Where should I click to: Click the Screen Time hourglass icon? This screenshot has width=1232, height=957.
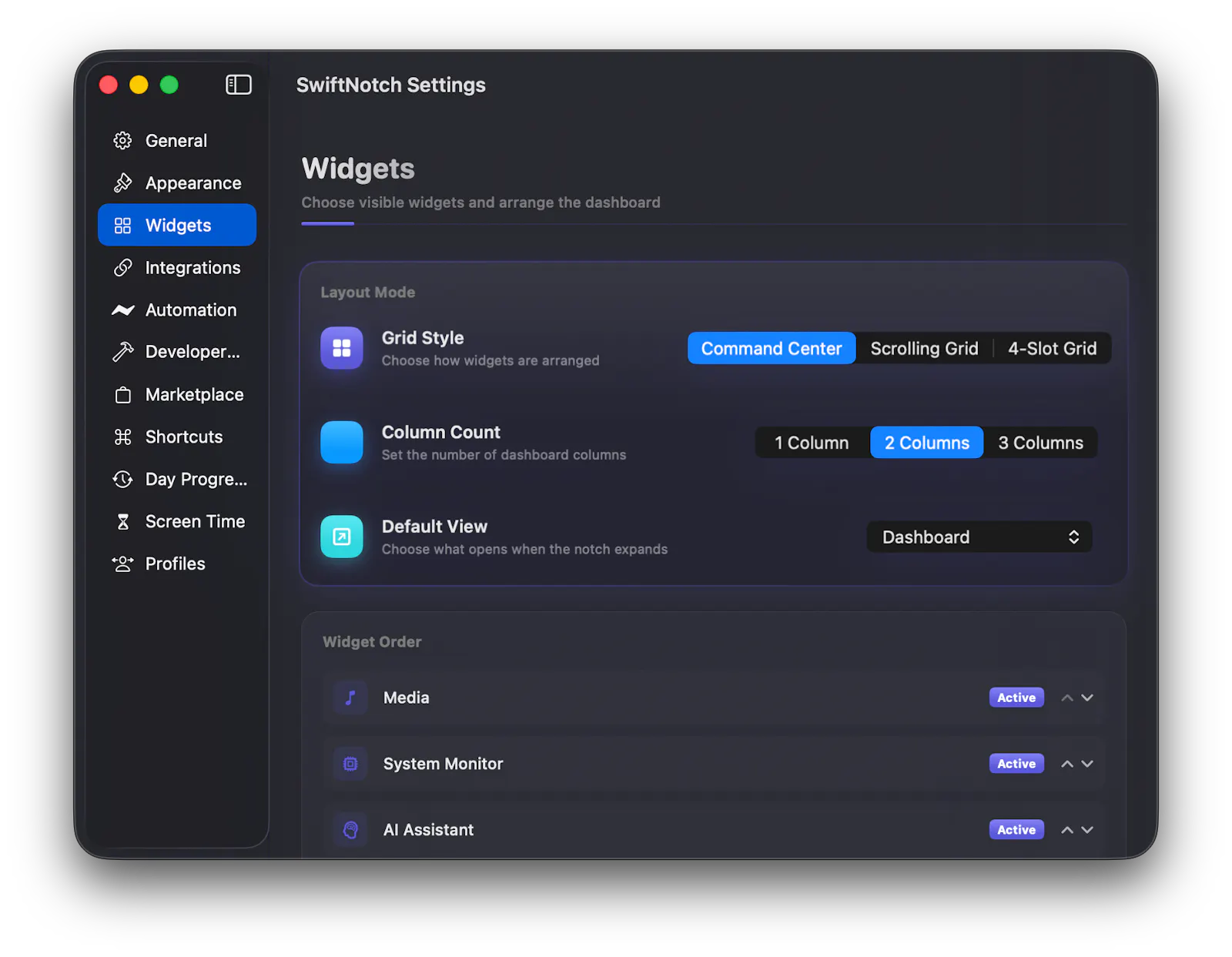pos(122,522)
